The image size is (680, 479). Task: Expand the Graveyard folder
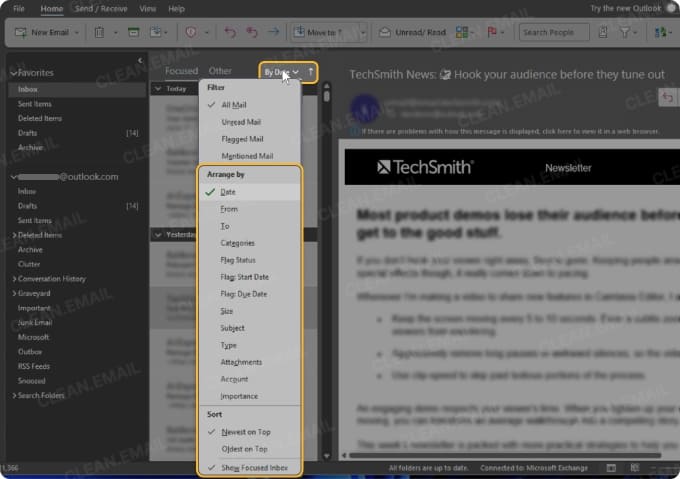[14, 293]
